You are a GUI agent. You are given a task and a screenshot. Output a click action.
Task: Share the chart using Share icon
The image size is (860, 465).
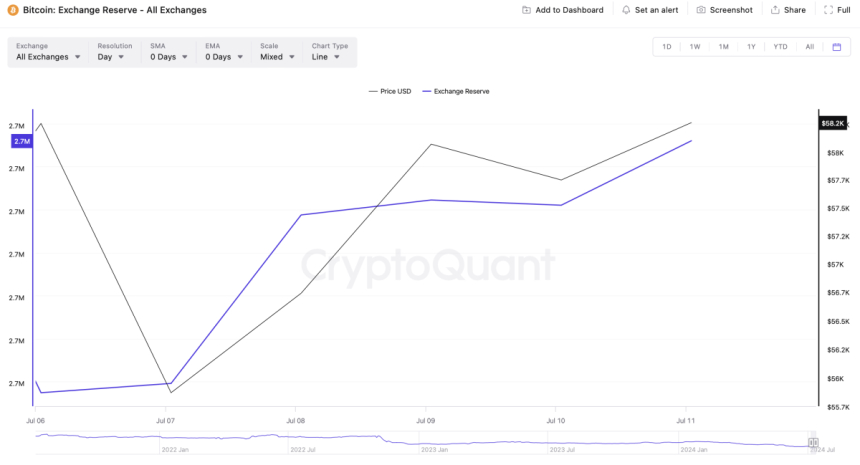pyautogui.click(x=775, y=10)
